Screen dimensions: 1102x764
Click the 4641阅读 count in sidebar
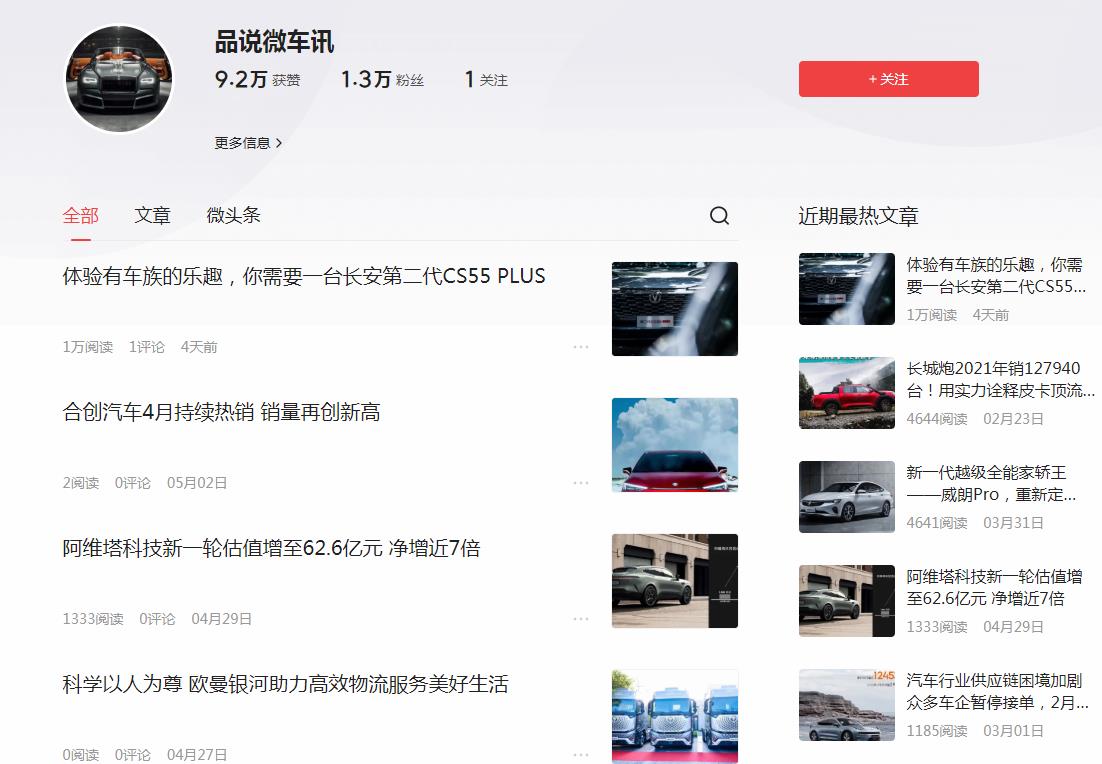click(x=936, y=523)
